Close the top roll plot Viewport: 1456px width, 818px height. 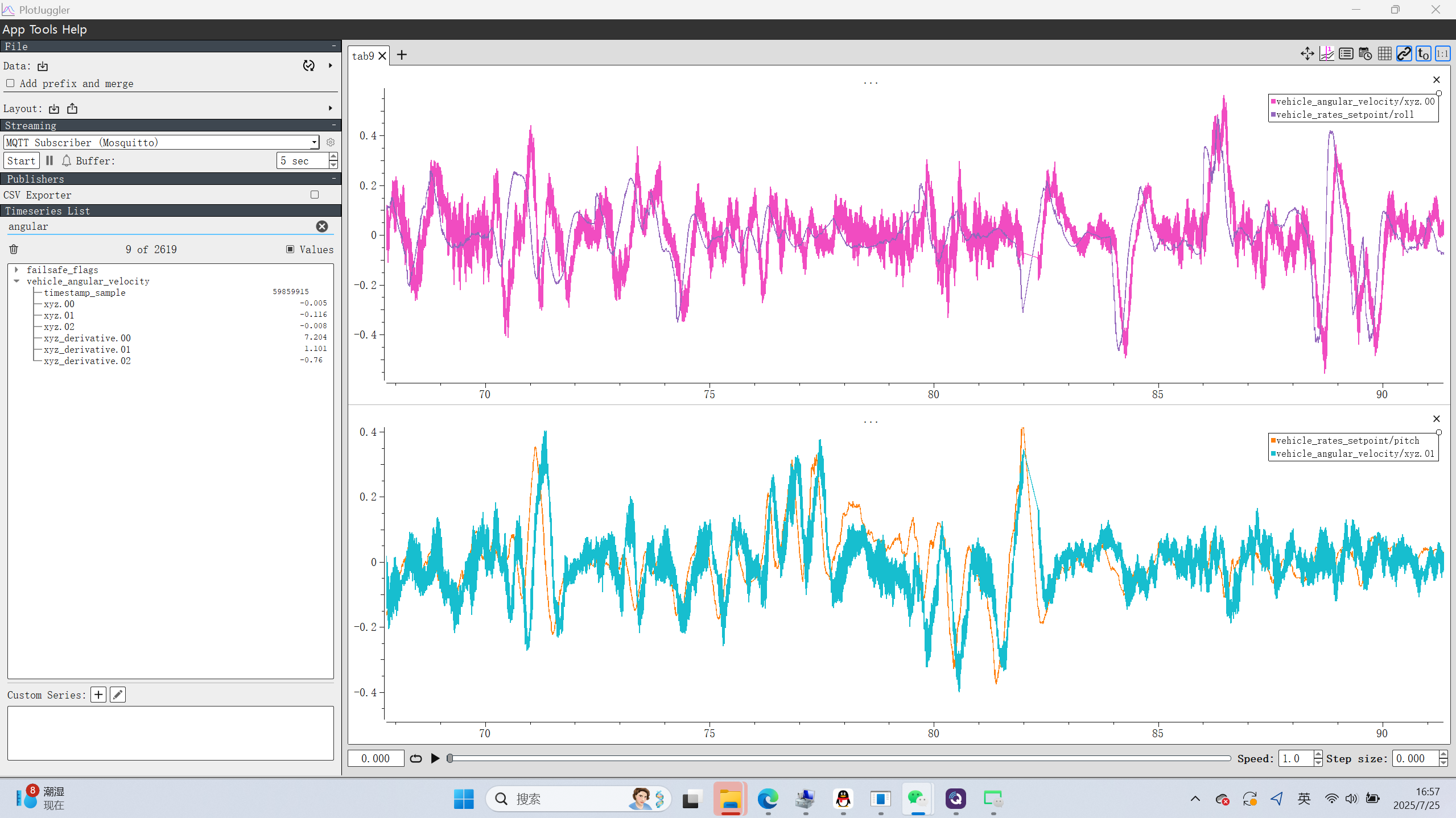[x=1437, y=80]
